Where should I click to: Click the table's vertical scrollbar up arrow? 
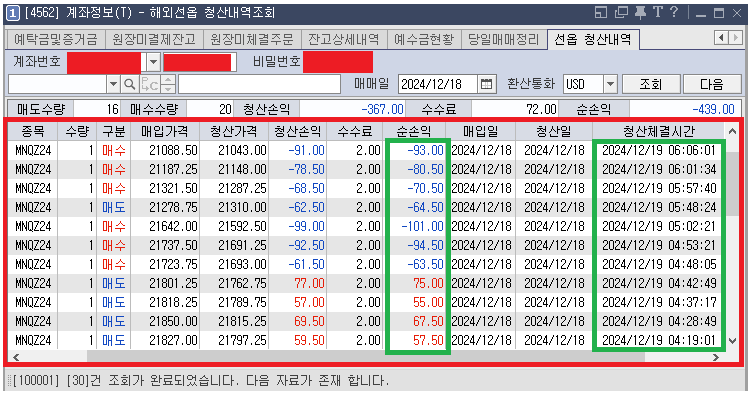coord(732,131)
